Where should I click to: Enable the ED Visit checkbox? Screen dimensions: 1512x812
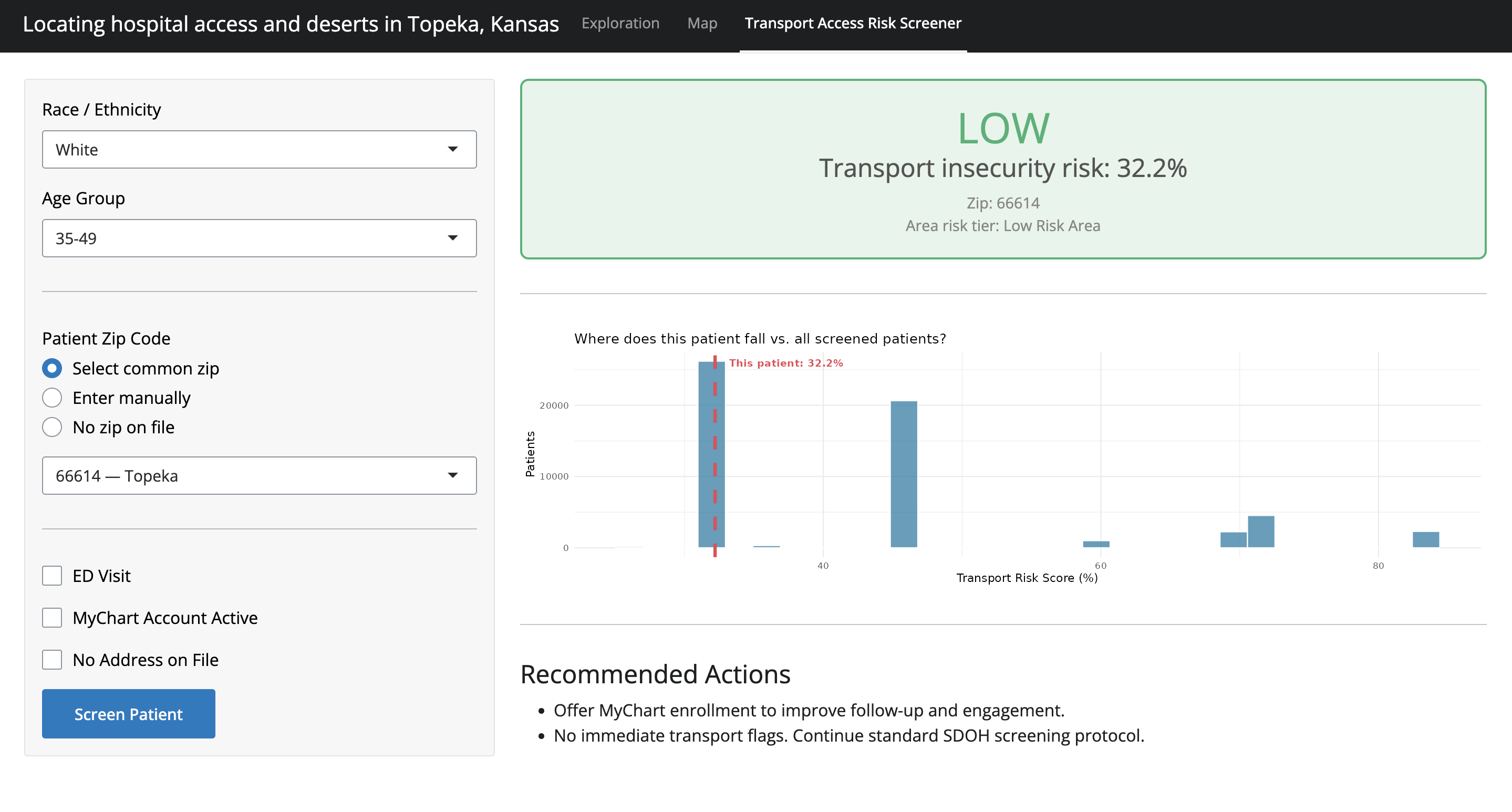(52, 576)
